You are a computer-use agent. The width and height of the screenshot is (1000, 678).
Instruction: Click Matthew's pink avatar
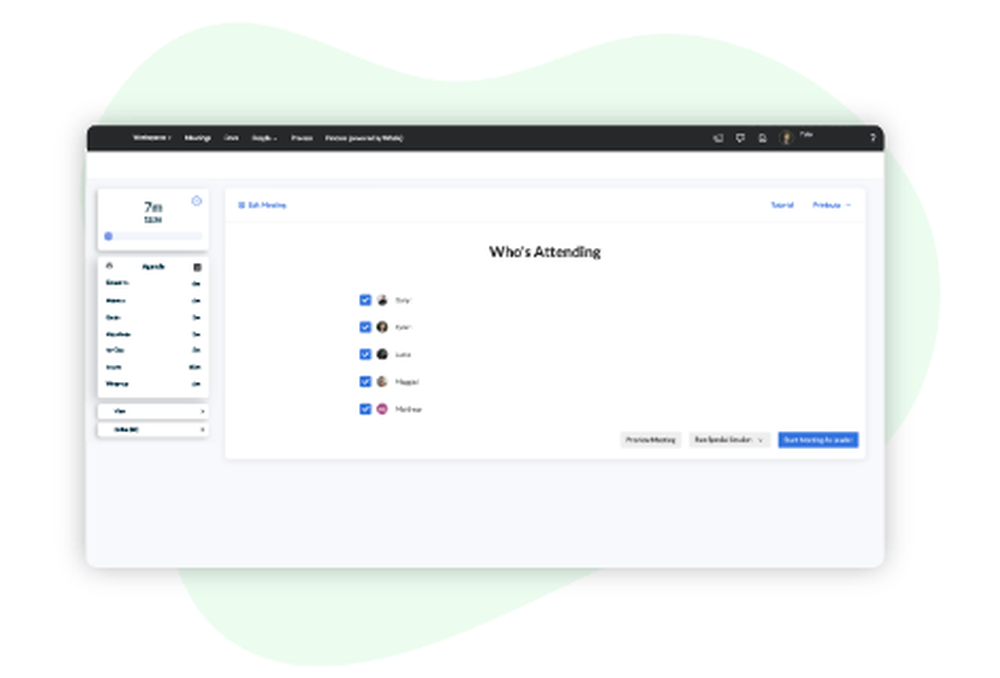click(382, 409)
